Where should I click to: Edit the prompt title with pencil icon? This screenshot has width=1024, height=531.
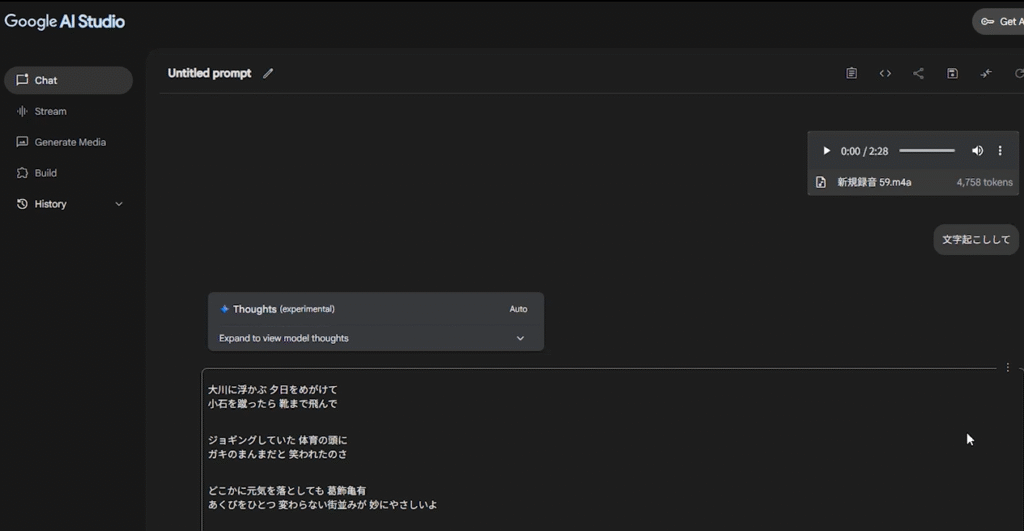pos(268,73)
